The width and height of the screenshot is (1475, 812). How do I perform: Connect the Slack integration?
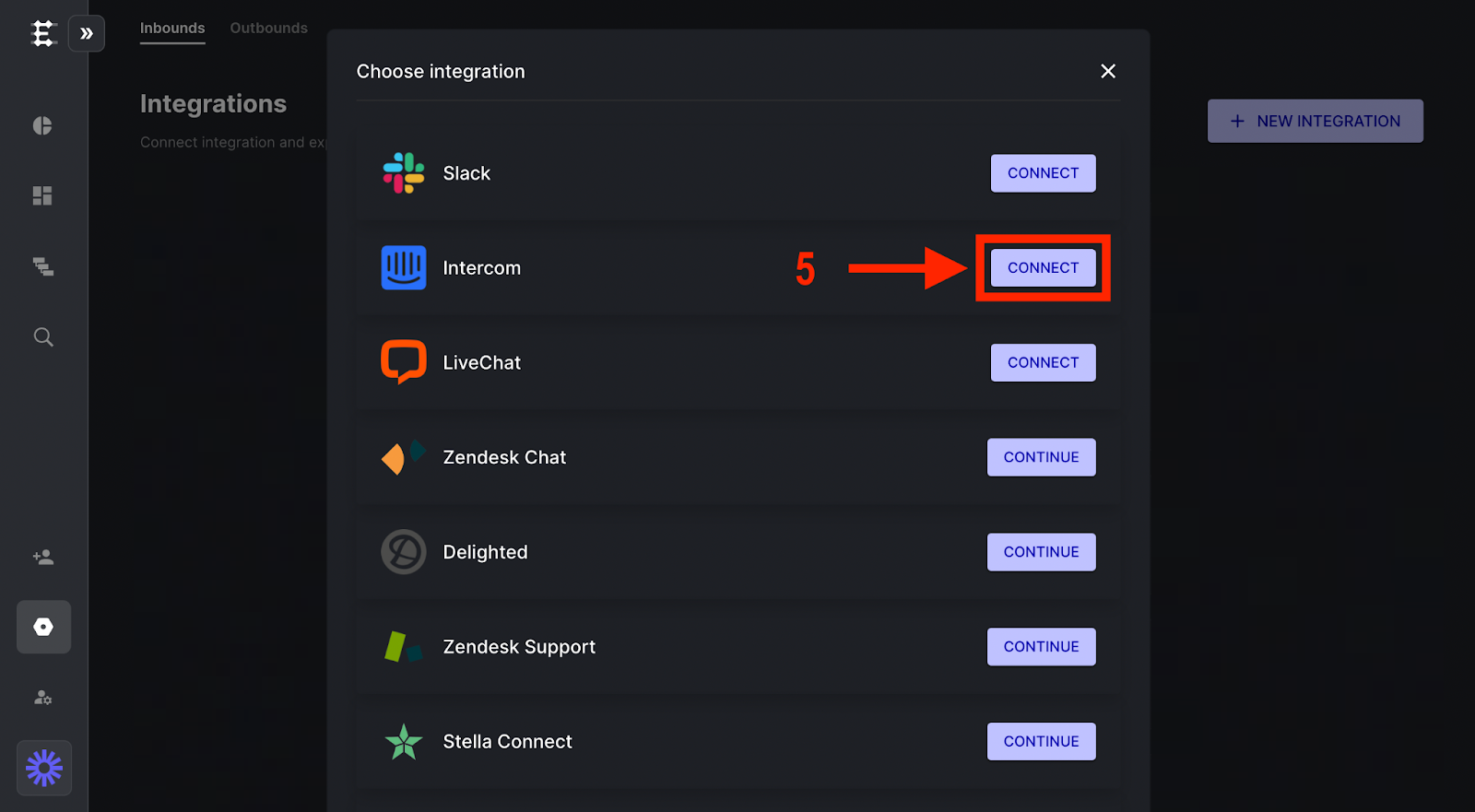coord(1043,173)
